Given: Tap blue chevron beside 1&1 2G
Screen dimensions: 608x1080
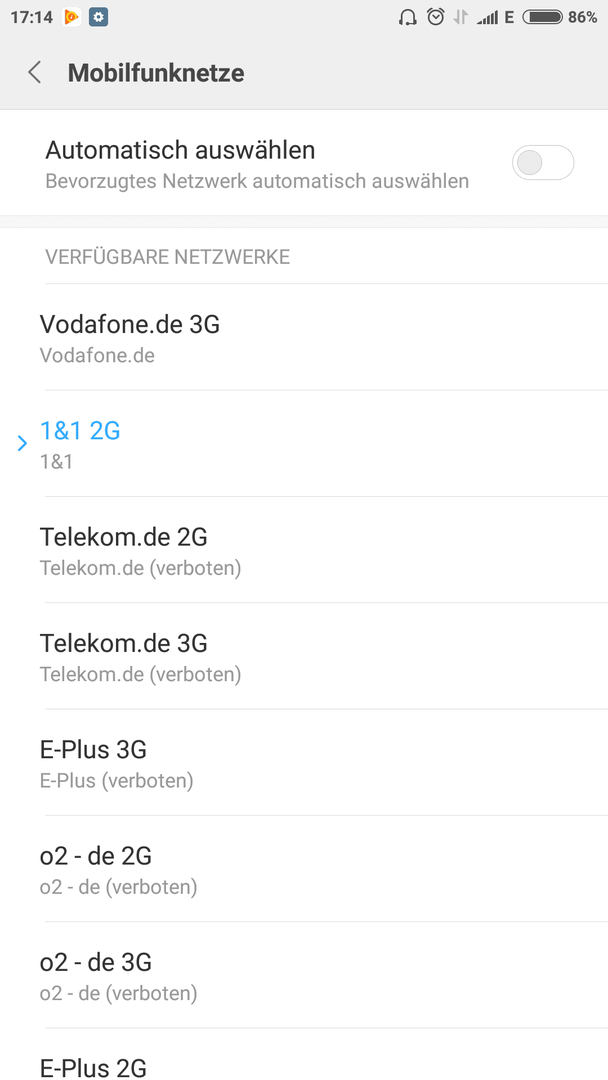Looking at the screenshot, I should coord(22,443).
